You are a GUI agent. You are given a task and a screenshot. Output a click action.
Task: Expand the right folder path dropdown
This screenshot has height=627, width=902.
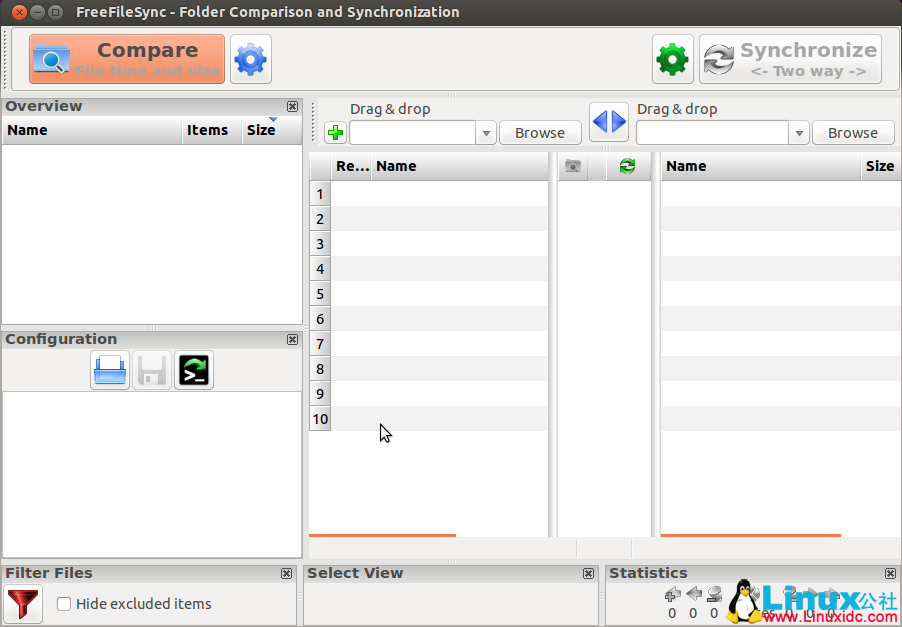point(799,133)
